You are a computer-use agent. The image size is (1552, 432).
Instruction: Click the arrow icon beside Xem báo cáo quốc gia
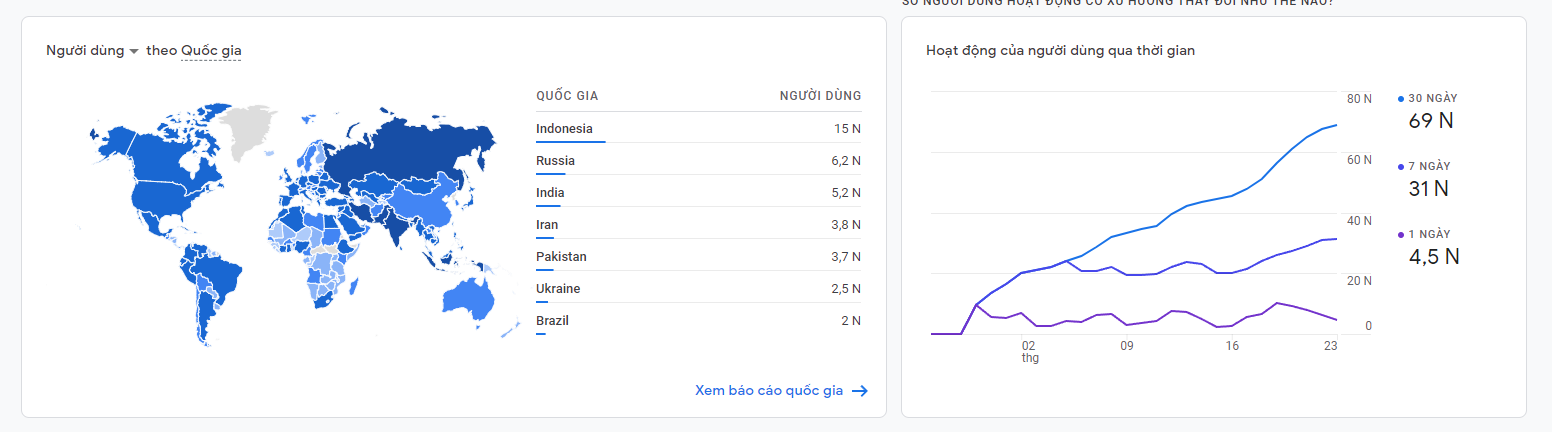coord(859,391)
